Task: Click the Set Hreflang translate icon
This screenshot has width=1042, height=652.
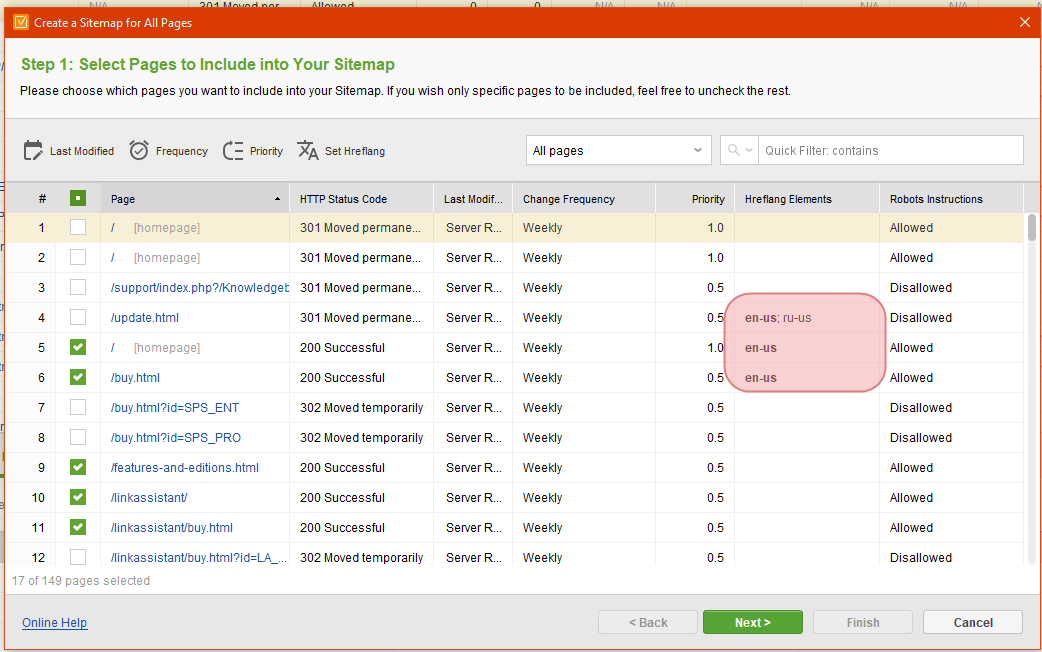Action: click(x=308, y=150)
